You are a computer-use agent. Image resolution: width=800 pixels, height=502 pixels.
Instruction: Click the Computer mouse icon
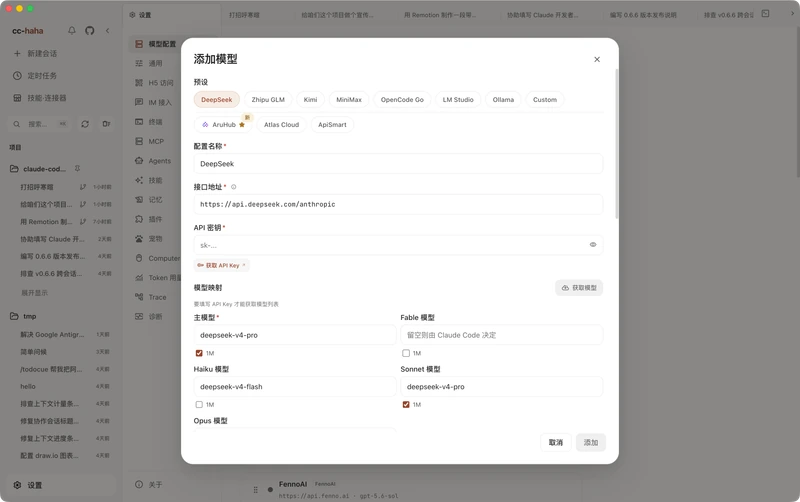139,258
